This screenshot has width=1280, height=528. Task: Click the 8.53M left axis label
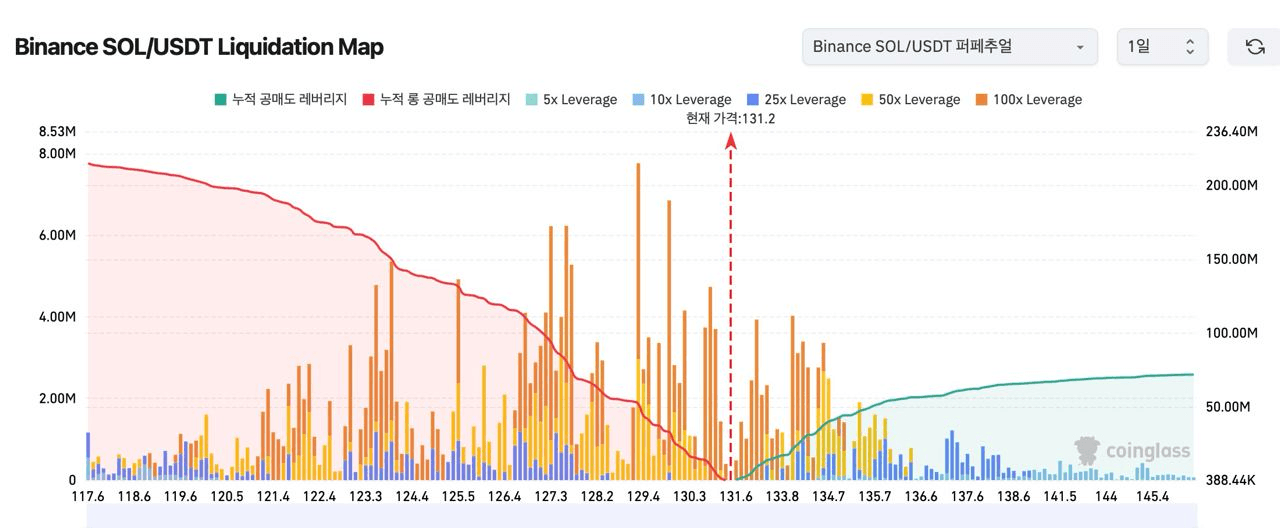[57, 132]
